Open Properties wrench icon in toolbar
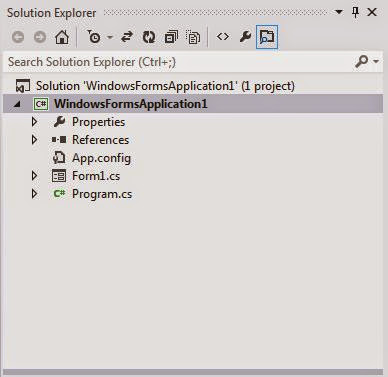388x377 pixels. click(245, 37)
